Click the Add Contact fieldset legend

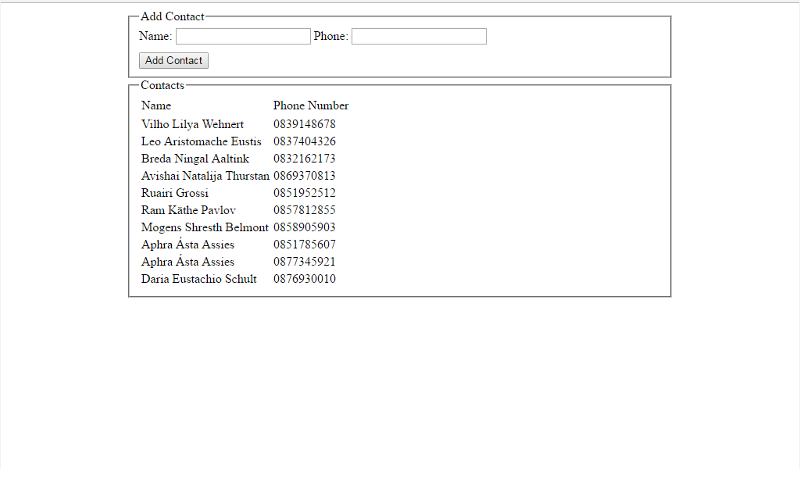click(172, 16)
